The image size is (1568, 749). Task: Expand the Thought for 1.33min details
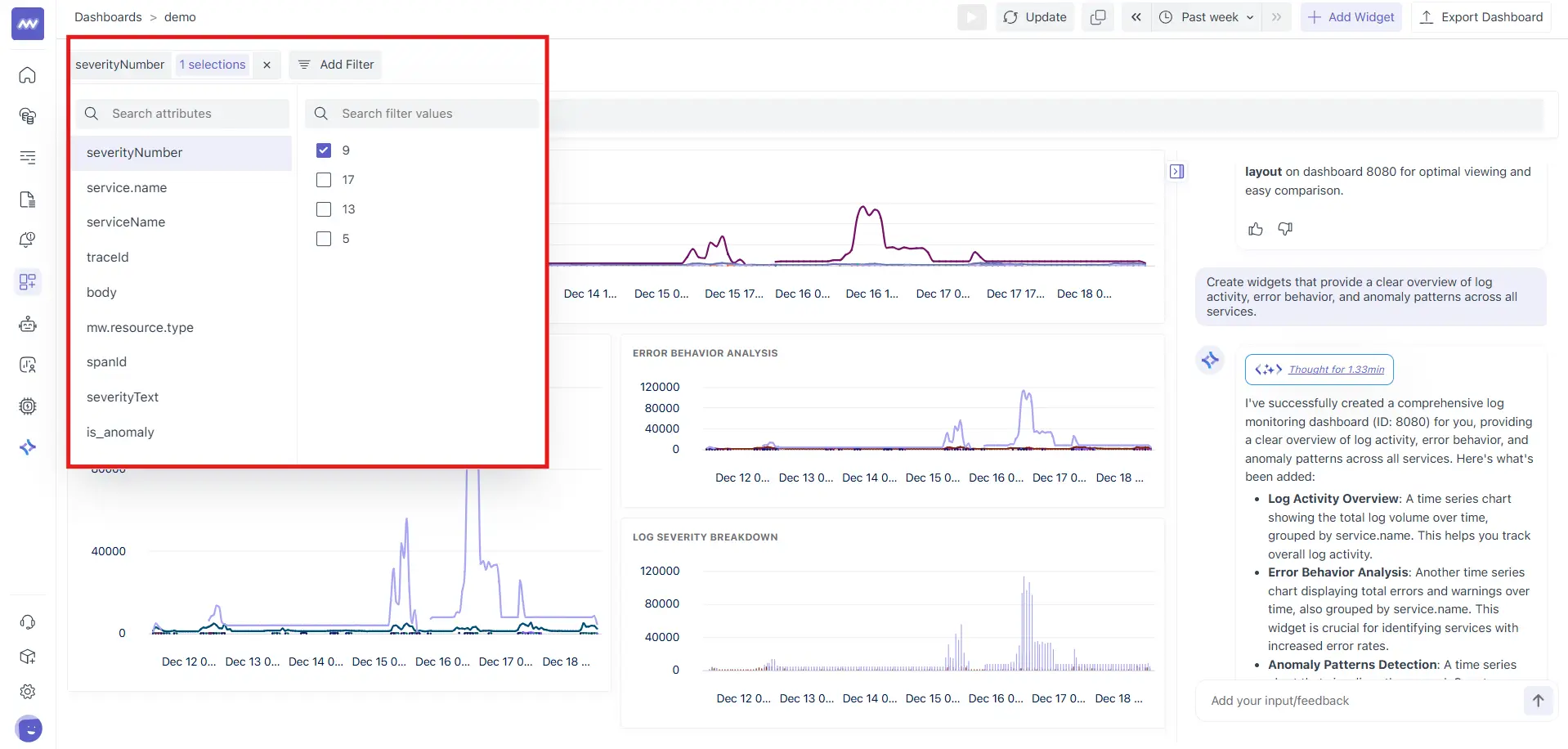click(x=1336, y=370)
